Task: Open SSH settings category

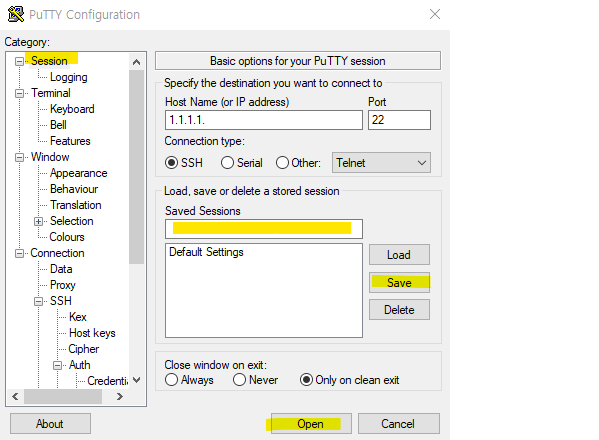Action: coord(61,301)
